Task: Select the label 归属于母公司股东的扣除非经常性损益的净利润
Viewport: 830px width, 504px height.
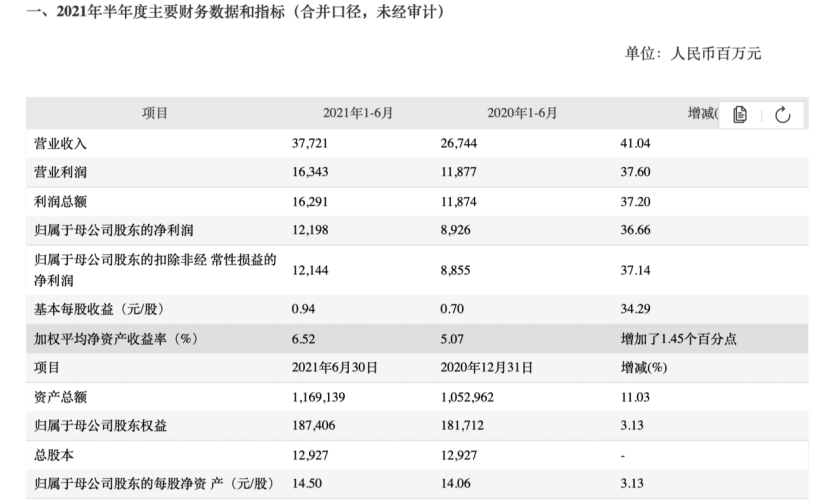Action: [x=155, y=270]
